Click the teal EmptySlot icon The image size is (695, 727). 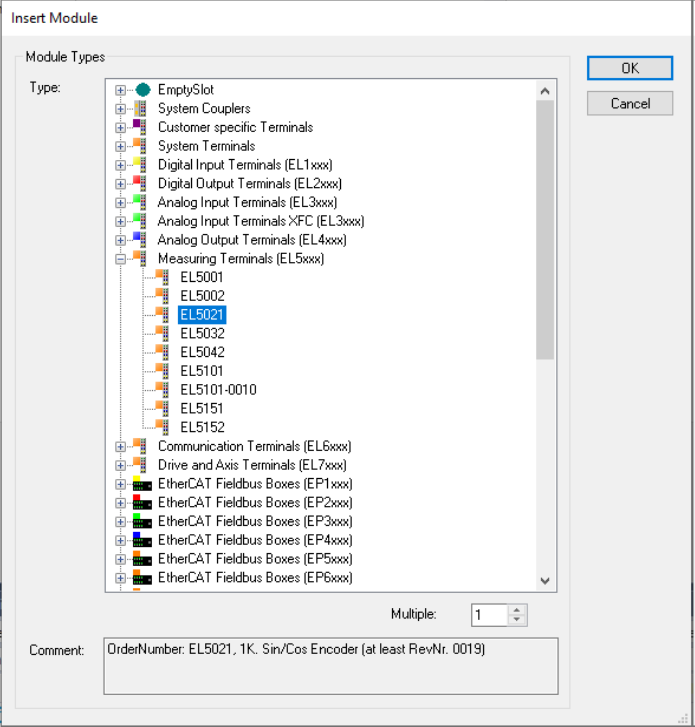click(142, 90)
